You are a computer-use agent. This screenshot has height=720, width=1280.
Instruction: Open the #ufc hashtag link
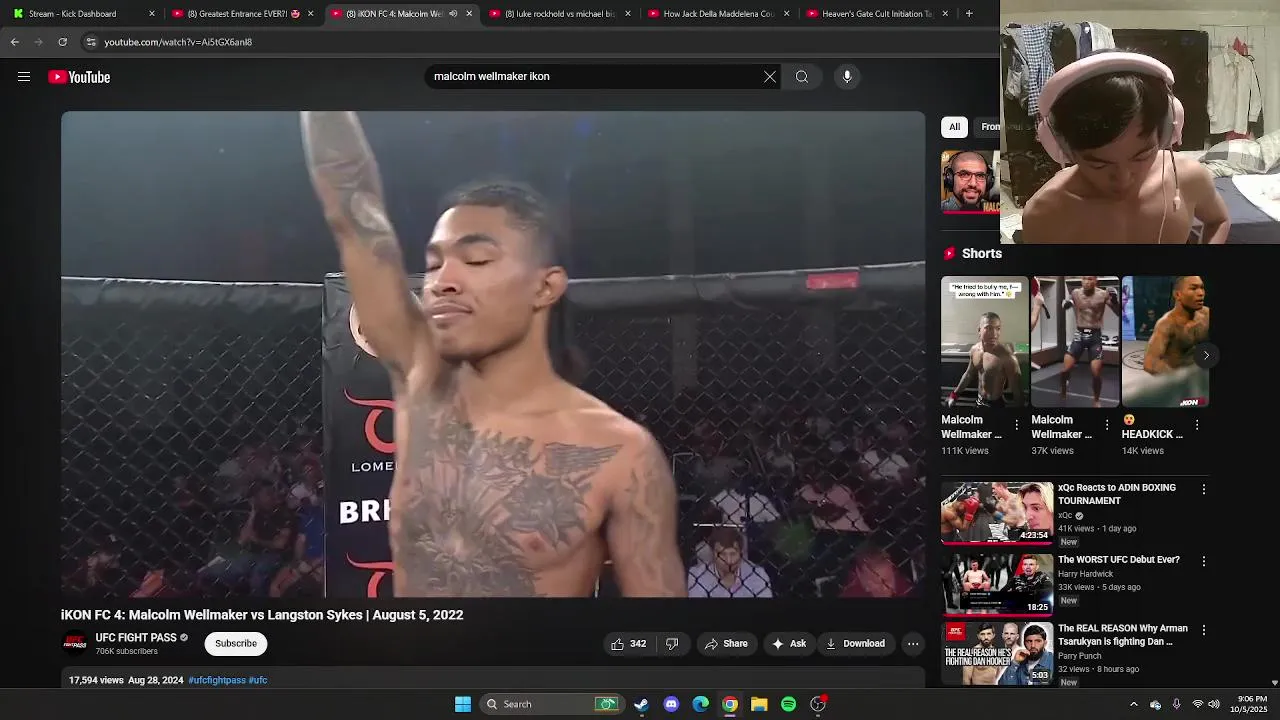coord(258,680)
